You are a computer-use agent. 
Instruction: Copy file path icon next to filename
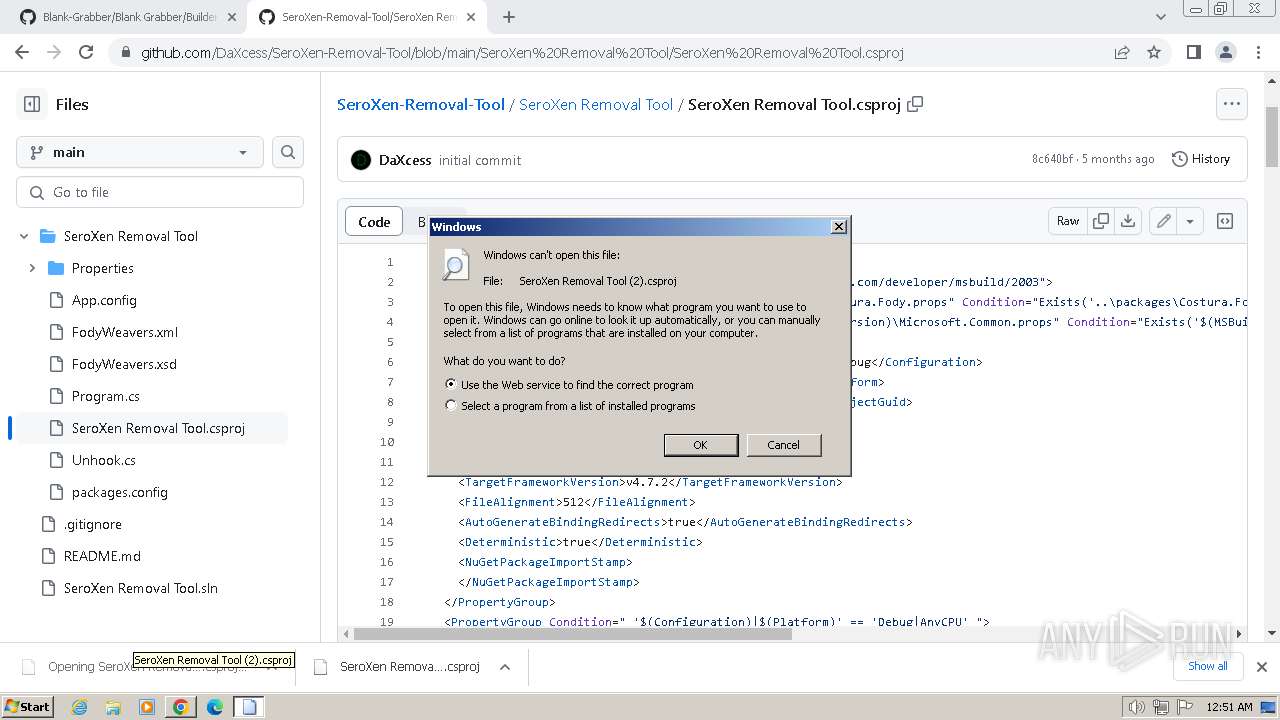915,104
